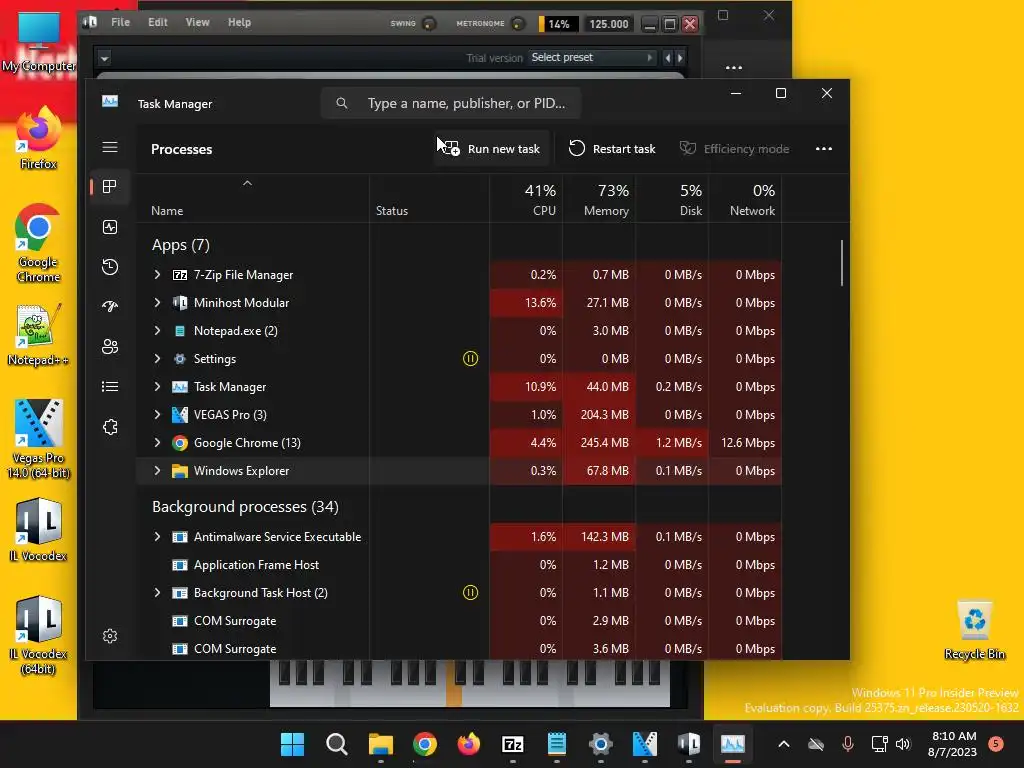This screenshot has height=768, width=1024.
Task: Open the Task Manager navigation hamburger menu
Action: click(110, 147)
